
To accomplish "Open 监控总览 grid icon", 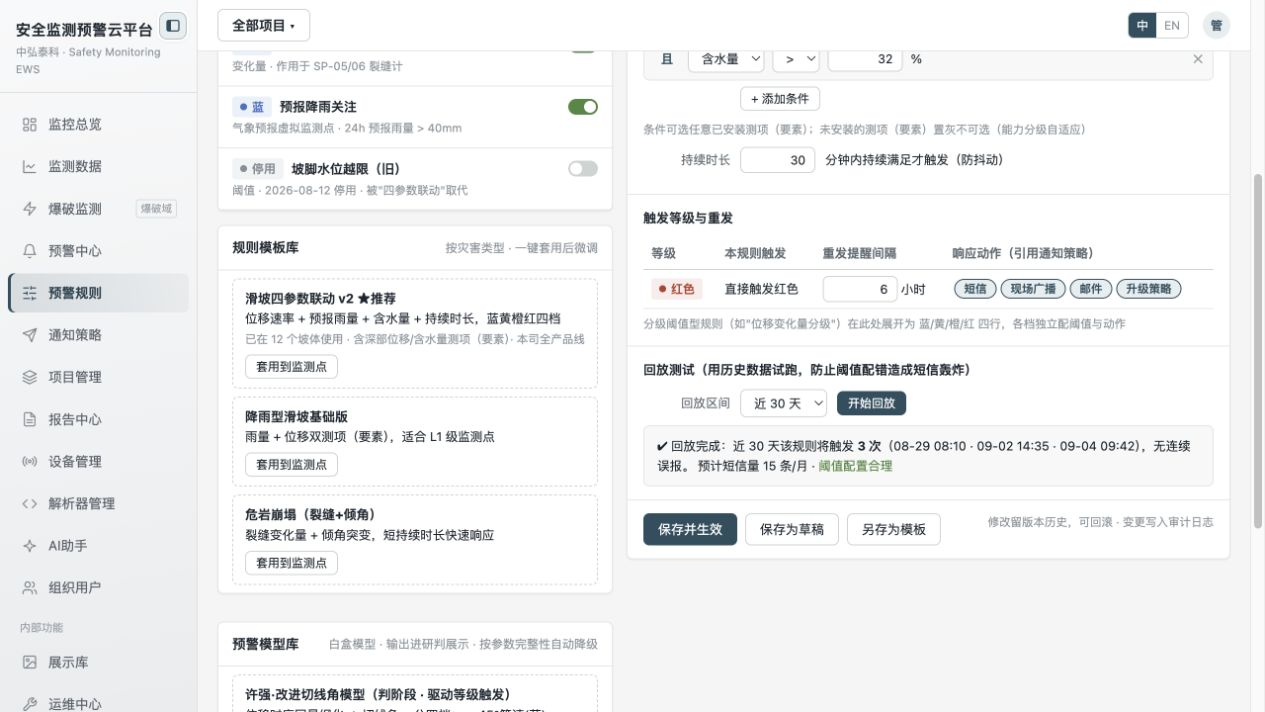I will 30,125.
